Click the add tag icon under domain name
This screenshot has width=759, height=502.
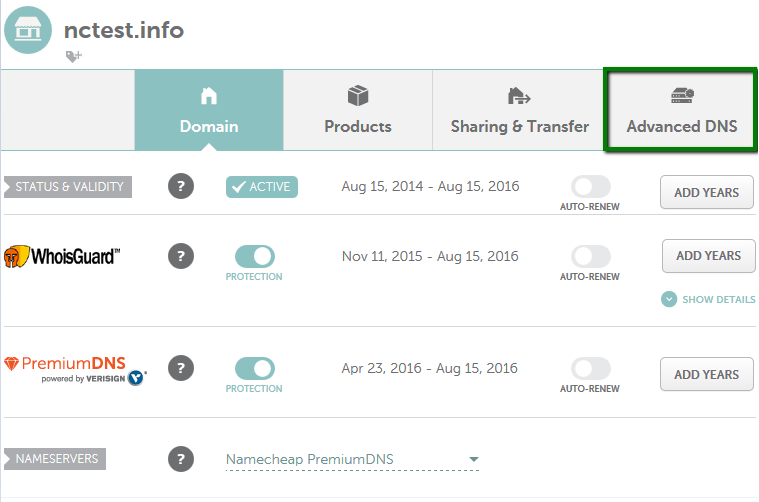click(x=73, y=57)
